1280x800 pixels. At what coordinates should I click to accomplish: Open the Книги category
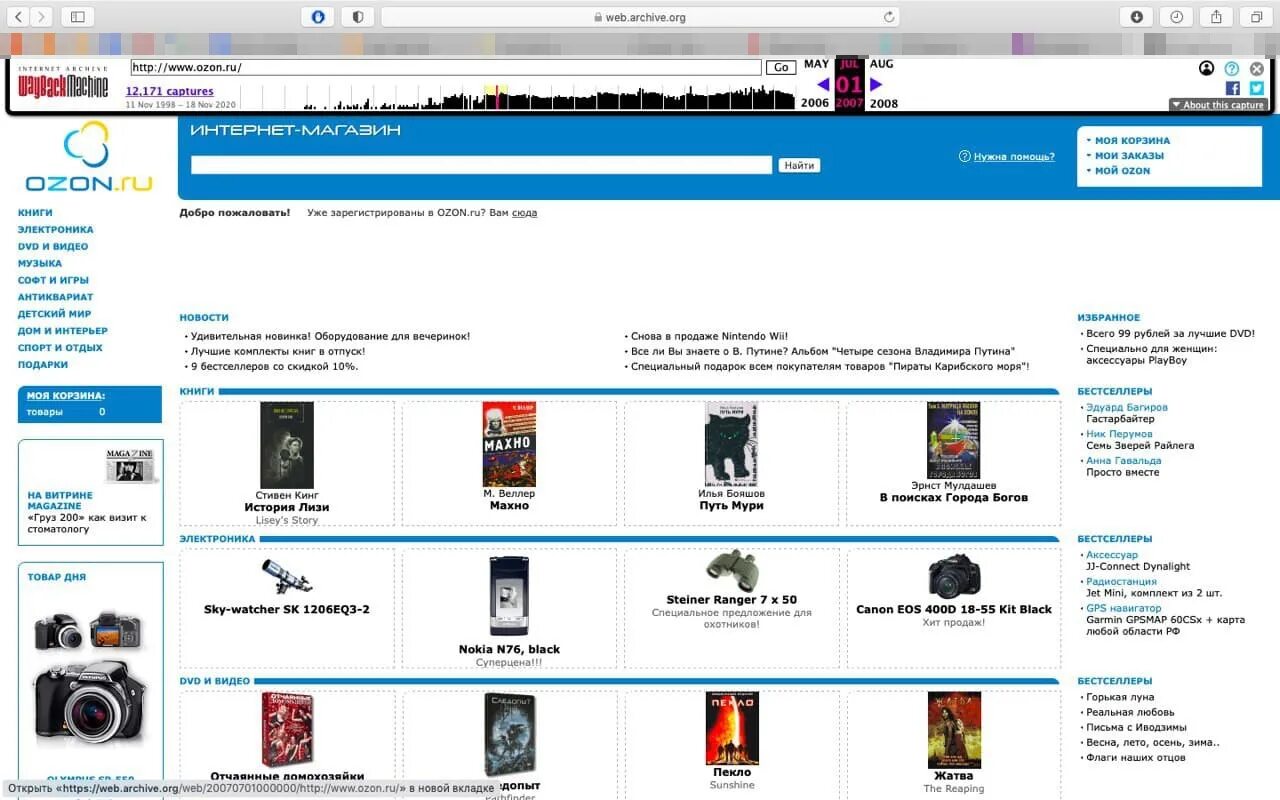35,213
